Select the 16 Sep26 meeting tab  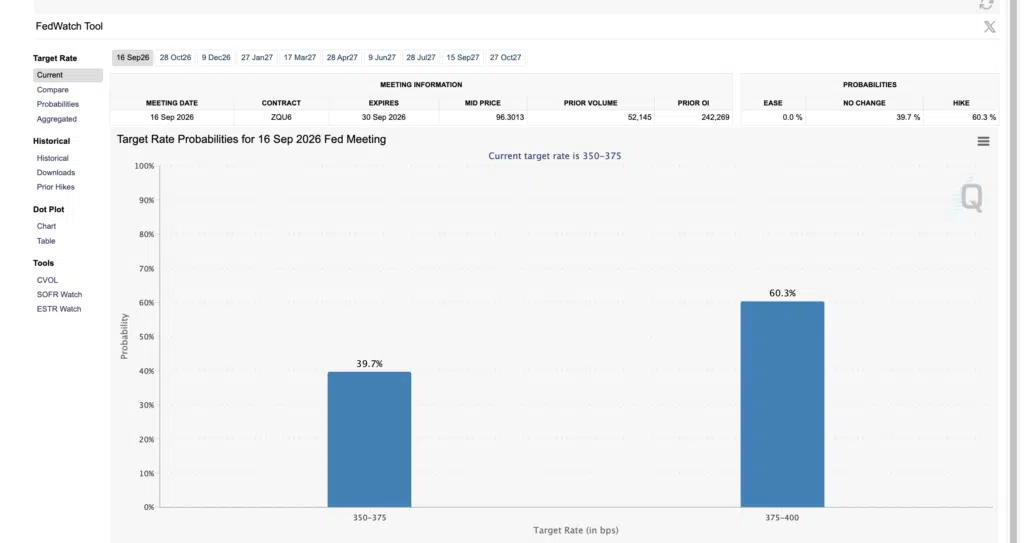pyautogui.click(x=133, y=58)
